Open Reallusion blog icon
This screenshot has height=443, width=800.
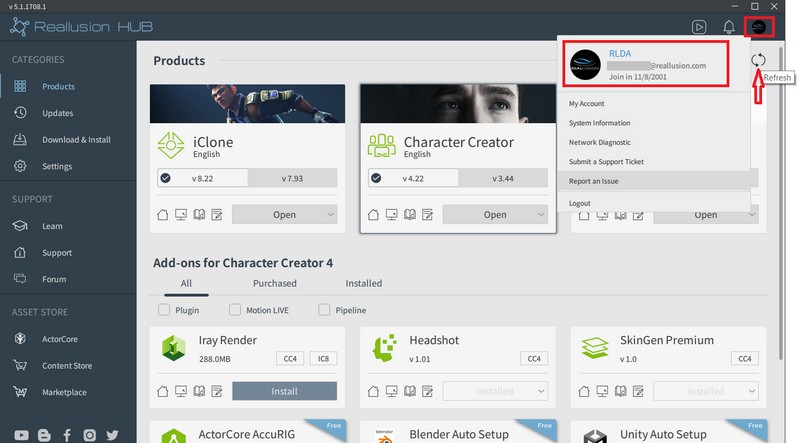click(44, 435)
